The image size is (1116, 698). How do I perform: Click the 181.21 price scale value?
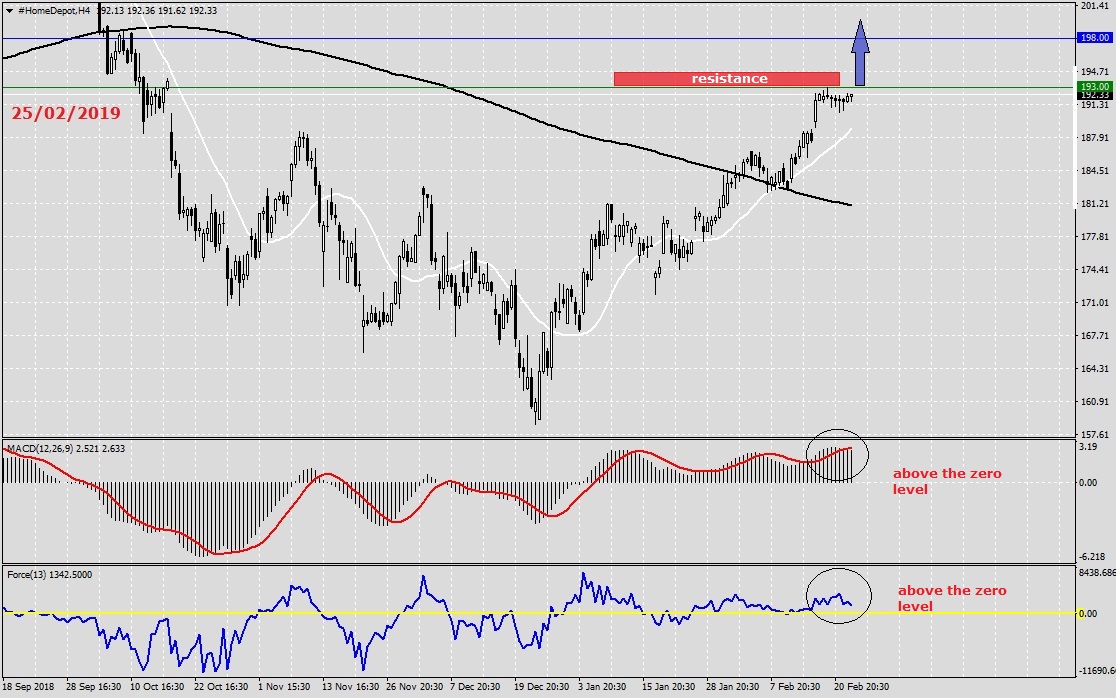point(1094,204)
